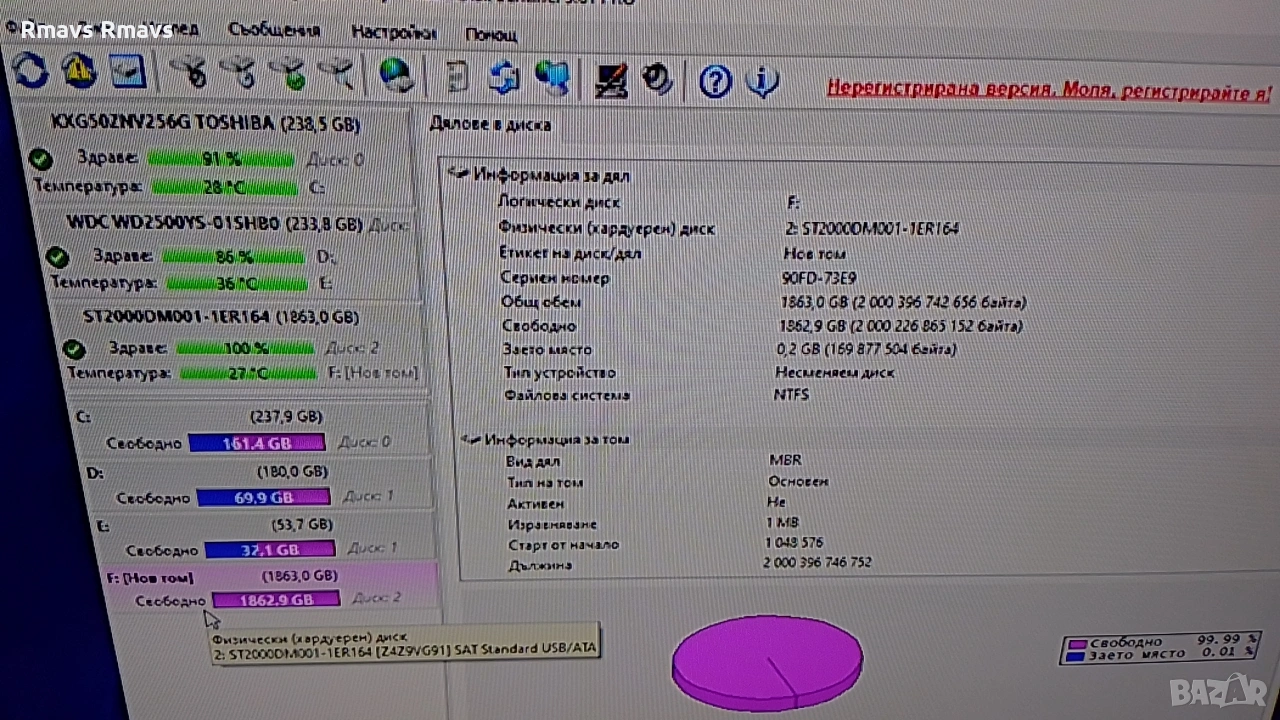1280x720 pixels.
Task: Click the physical disk value '2: ST2000DM001-1ER164'
Action: (x=872, y=229)
